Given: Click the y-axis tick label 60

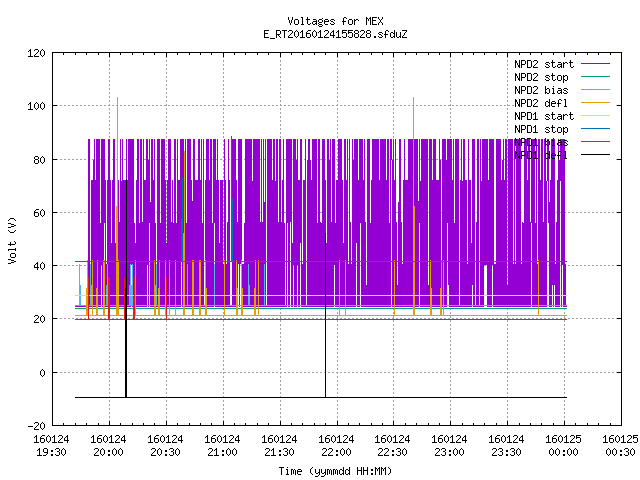Looking at the screenshot, I should 39,213.
